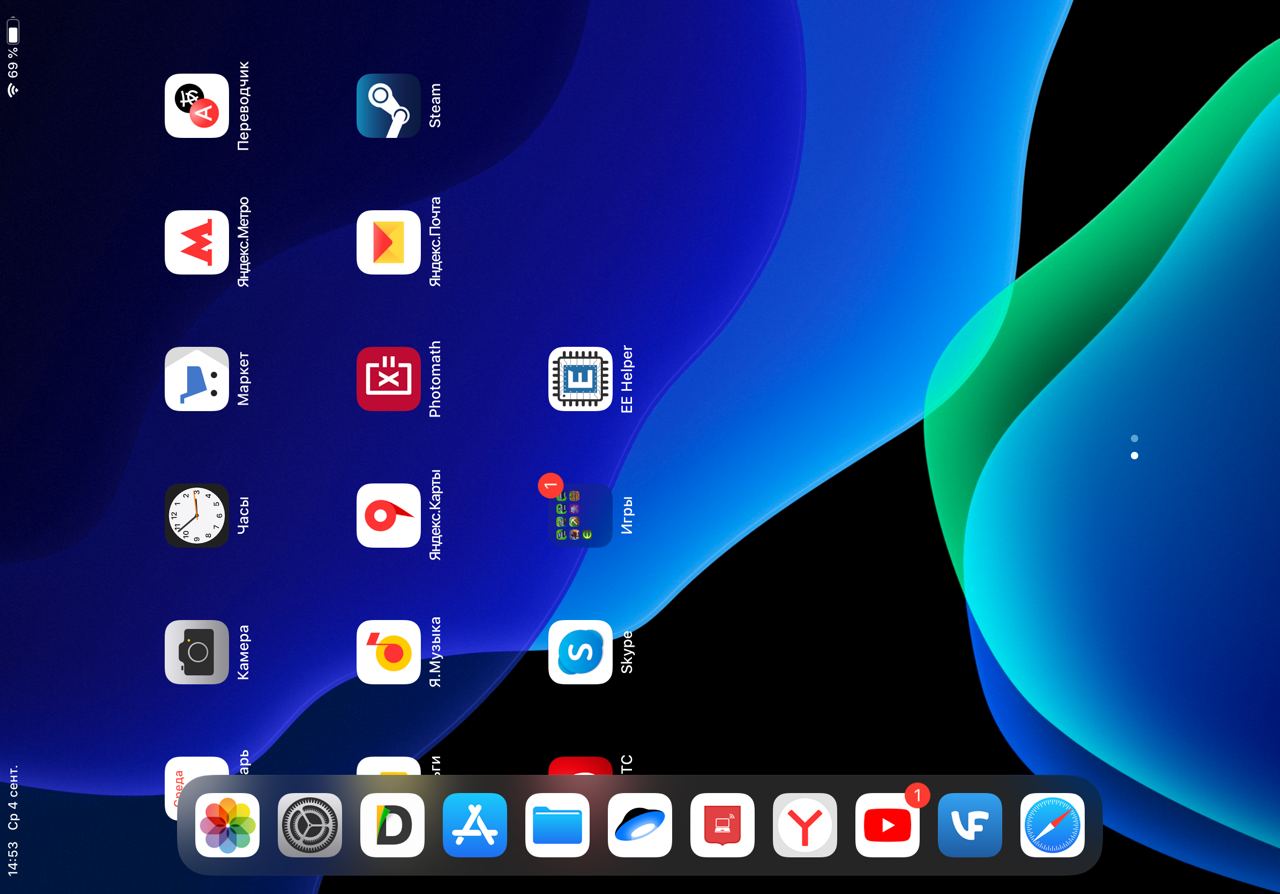
Task: Open the red laptop shield app
Action: tap(723, 825)
